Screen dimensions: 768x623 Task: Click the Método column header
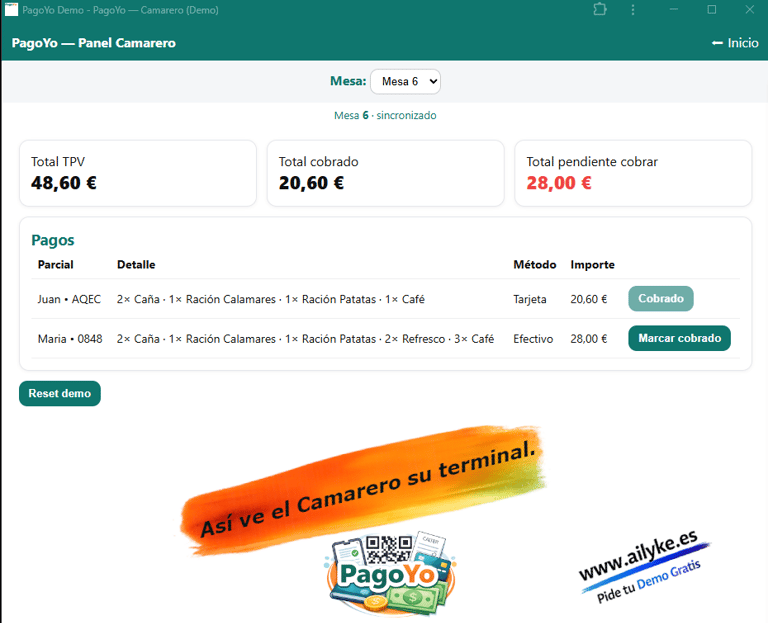(535, 265)
